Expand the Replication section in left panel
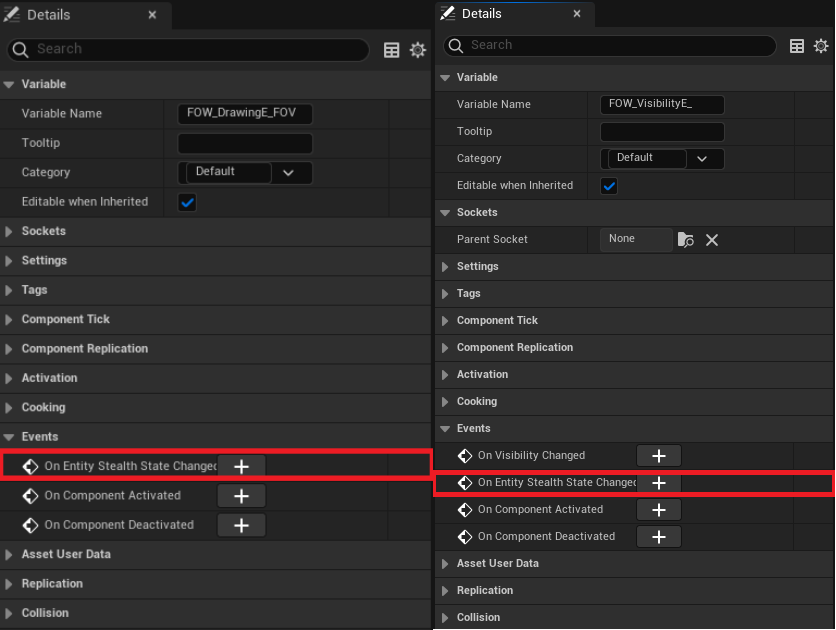 pos(9,584)
